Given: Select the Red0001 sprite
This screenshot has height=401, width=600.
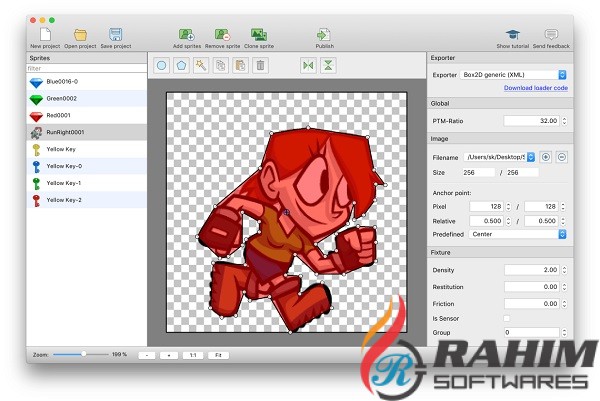Looking at the screenshot, I should coord(87,116).
